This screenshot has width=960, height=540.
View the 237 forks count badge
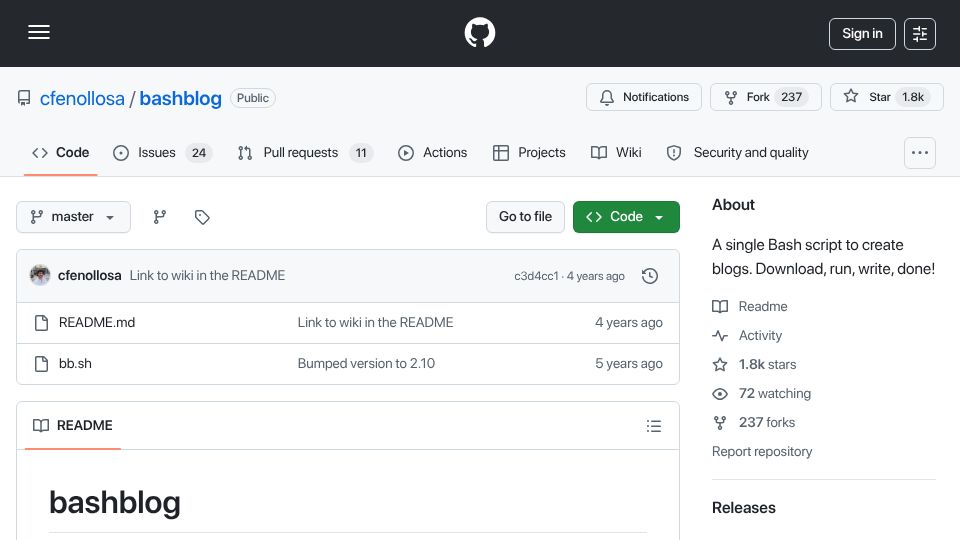791,97
